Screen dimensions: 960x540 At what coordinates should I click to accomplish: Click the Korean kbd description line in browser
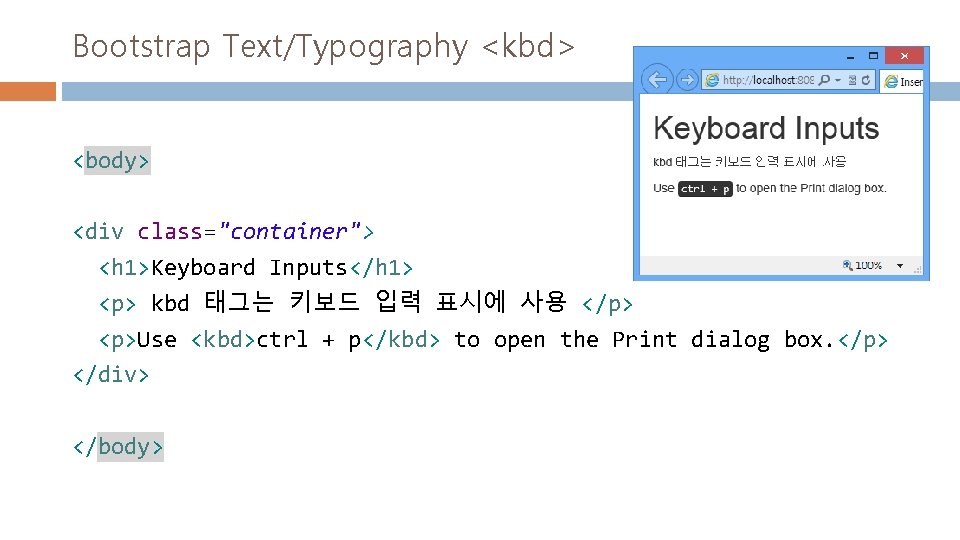click(x=749, y=162)
